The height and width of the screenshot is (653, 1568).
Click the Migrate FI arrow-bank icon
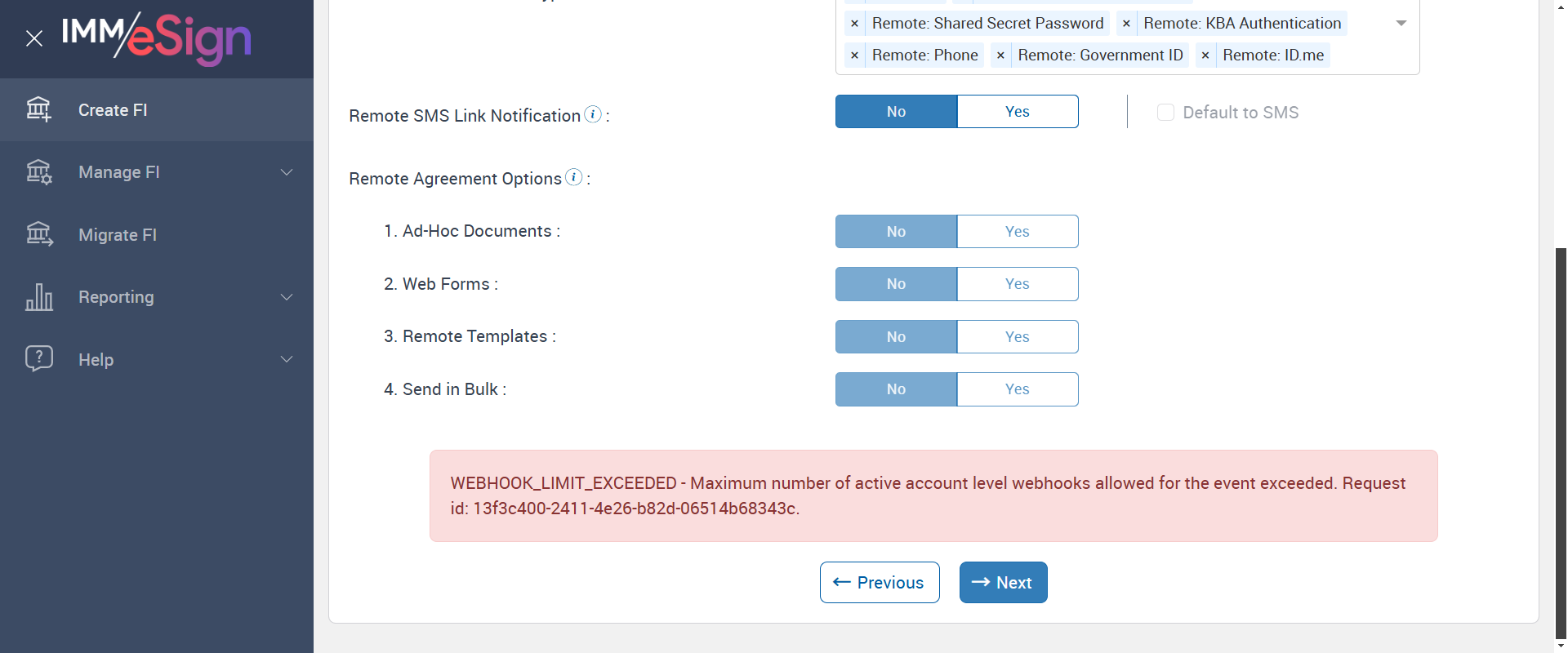tap(38, 234)
